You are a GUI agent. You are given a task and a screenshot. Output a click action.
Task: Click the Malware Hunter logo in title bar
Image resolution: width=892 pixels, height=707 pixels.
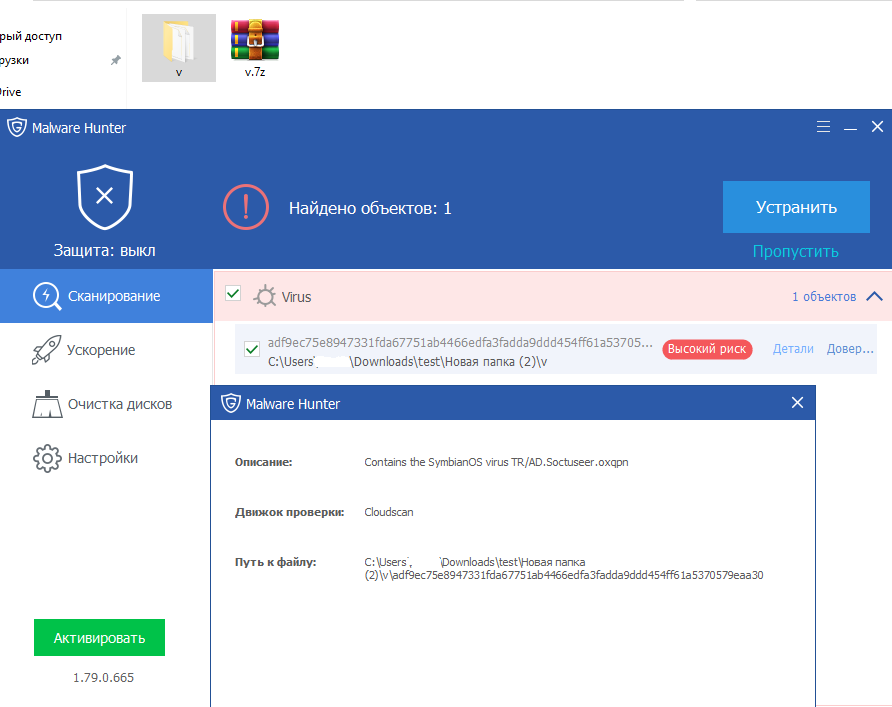[17, 127]
